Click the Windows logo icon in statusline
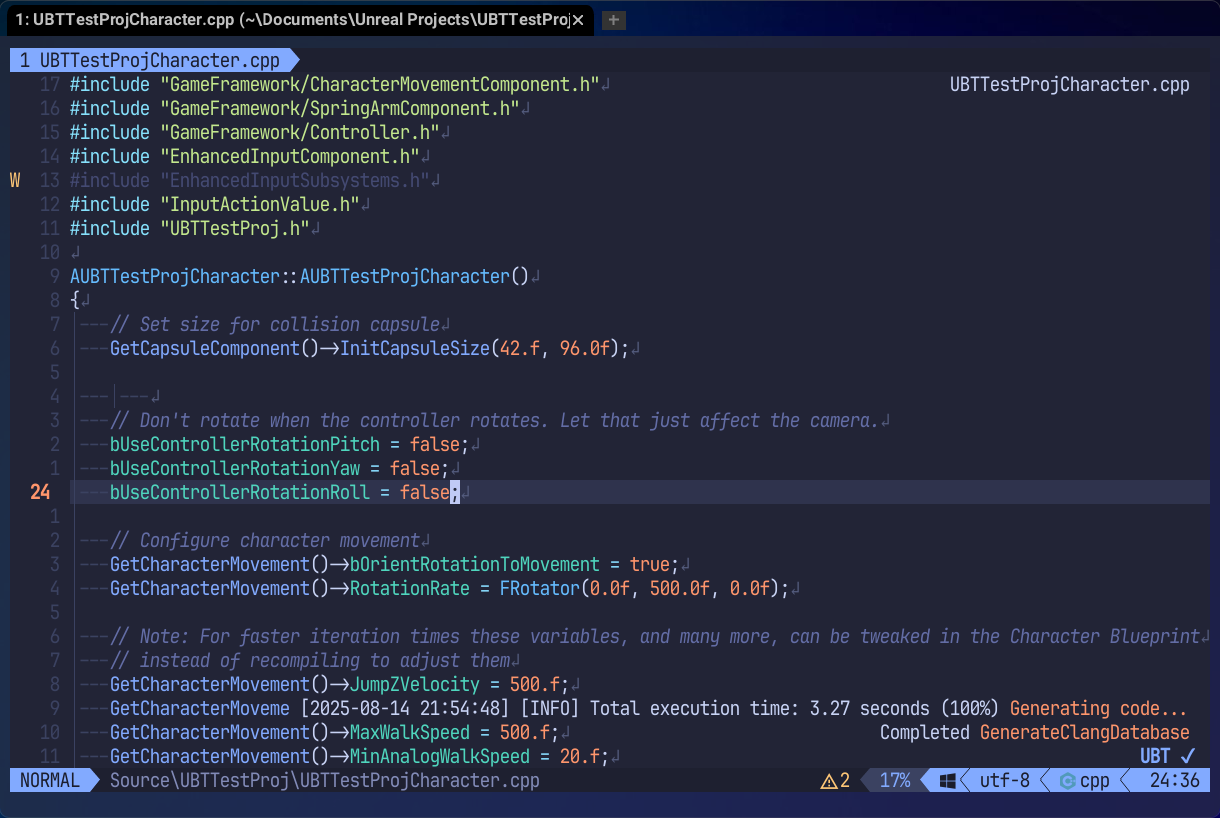The height and width of the screenshot is (818, 1220). tap(947, 781)
